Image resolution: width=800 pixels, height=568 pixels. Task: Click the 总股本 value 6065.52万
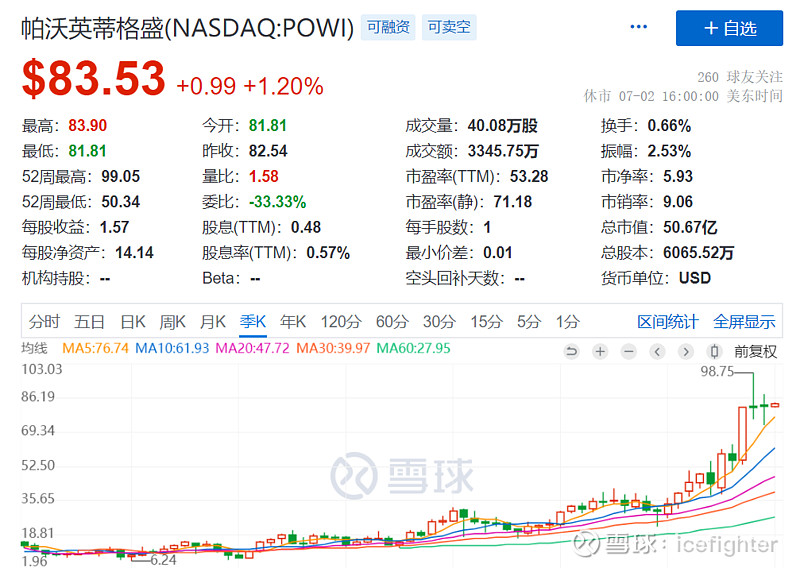coord(698,253)
